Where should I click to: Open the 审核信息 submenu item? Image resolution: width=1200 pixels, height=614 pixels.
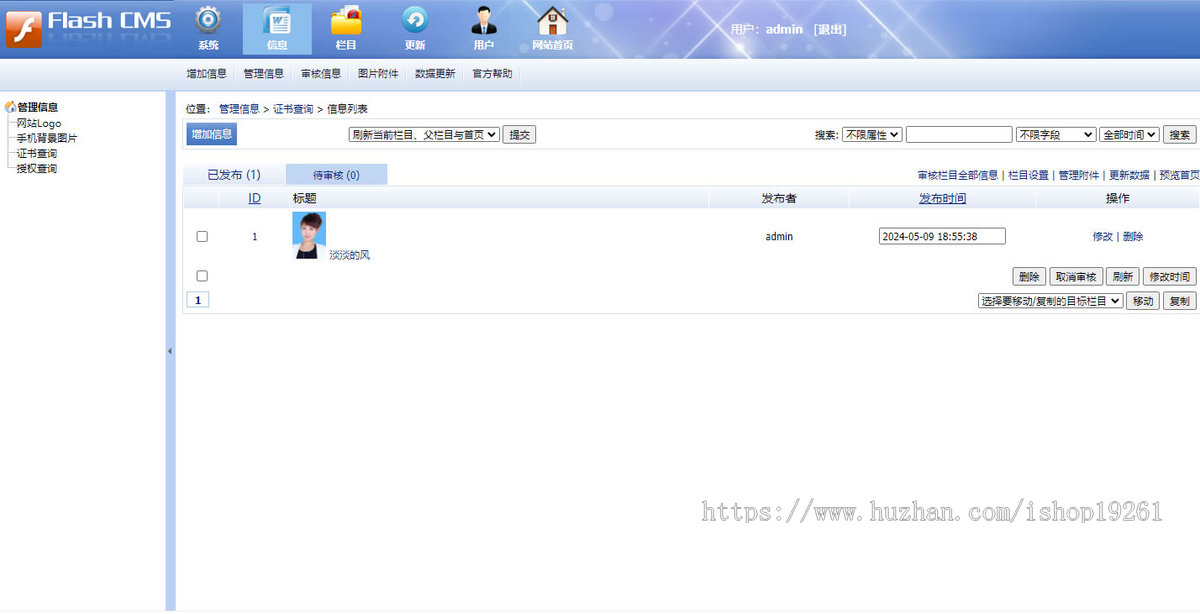pyautogui.click(x=320, y=74)
